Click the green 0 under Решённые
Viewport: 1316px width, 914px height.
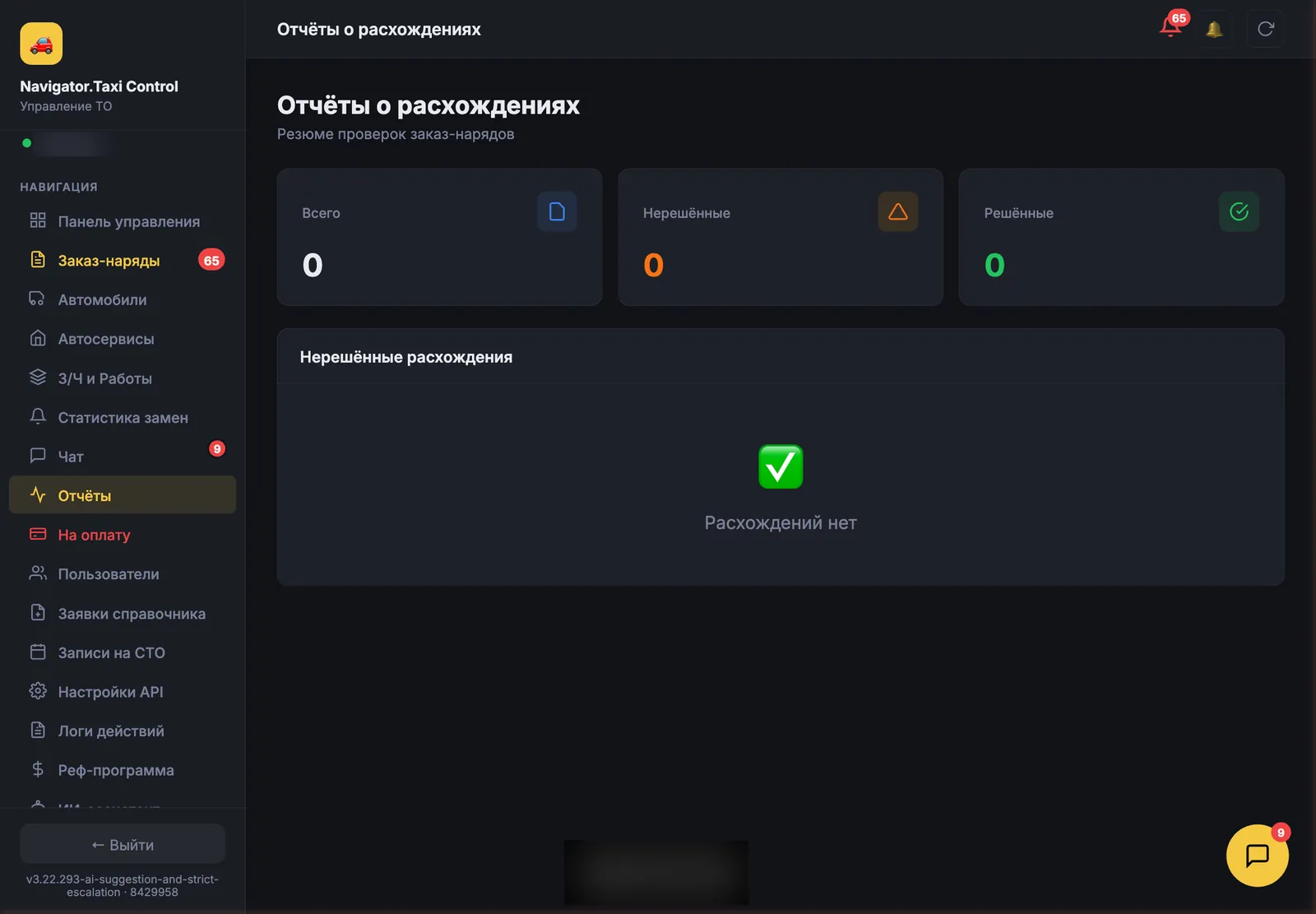coord(994,265)
